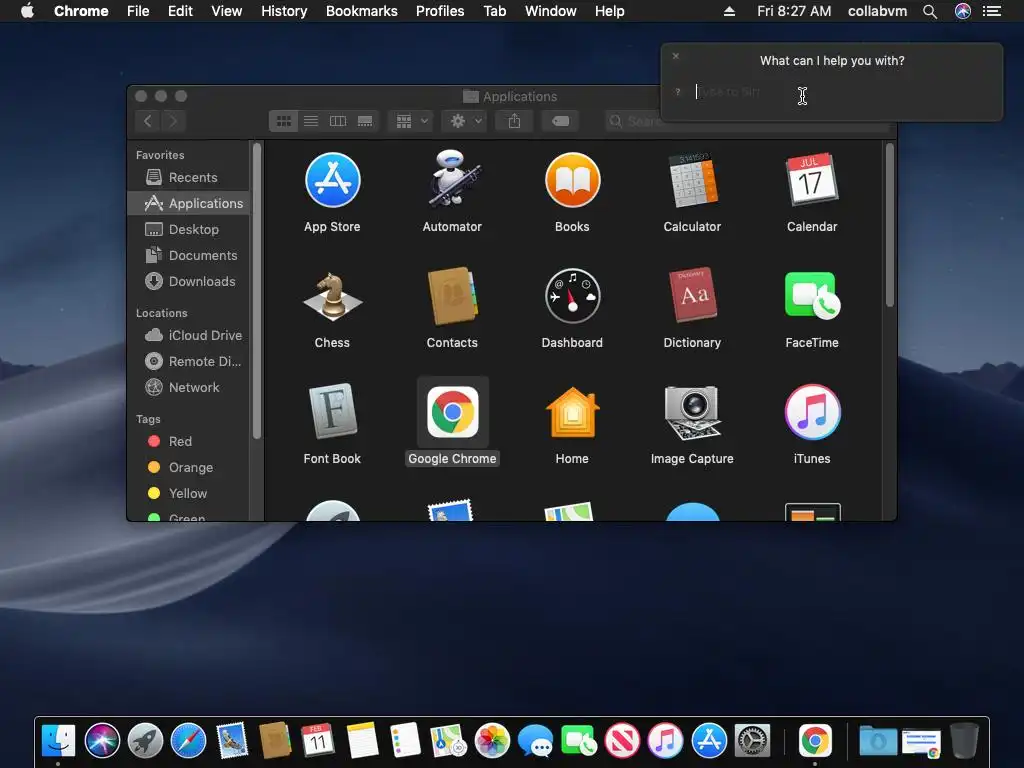
Task: Launch Siri from the Dock
Action: [x=102, y=741]
